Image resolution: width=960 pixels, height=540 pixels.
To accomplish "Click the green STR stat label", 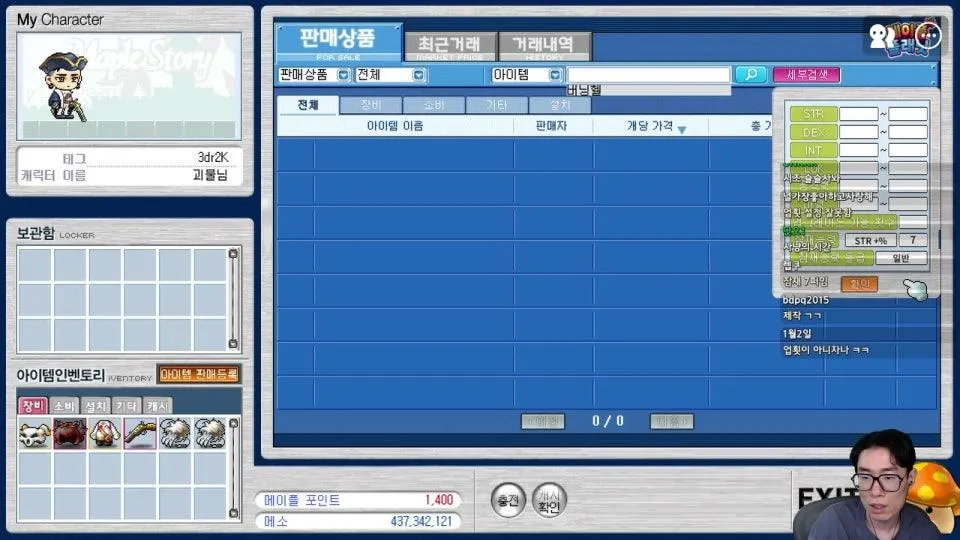I will tap(813, 114).
